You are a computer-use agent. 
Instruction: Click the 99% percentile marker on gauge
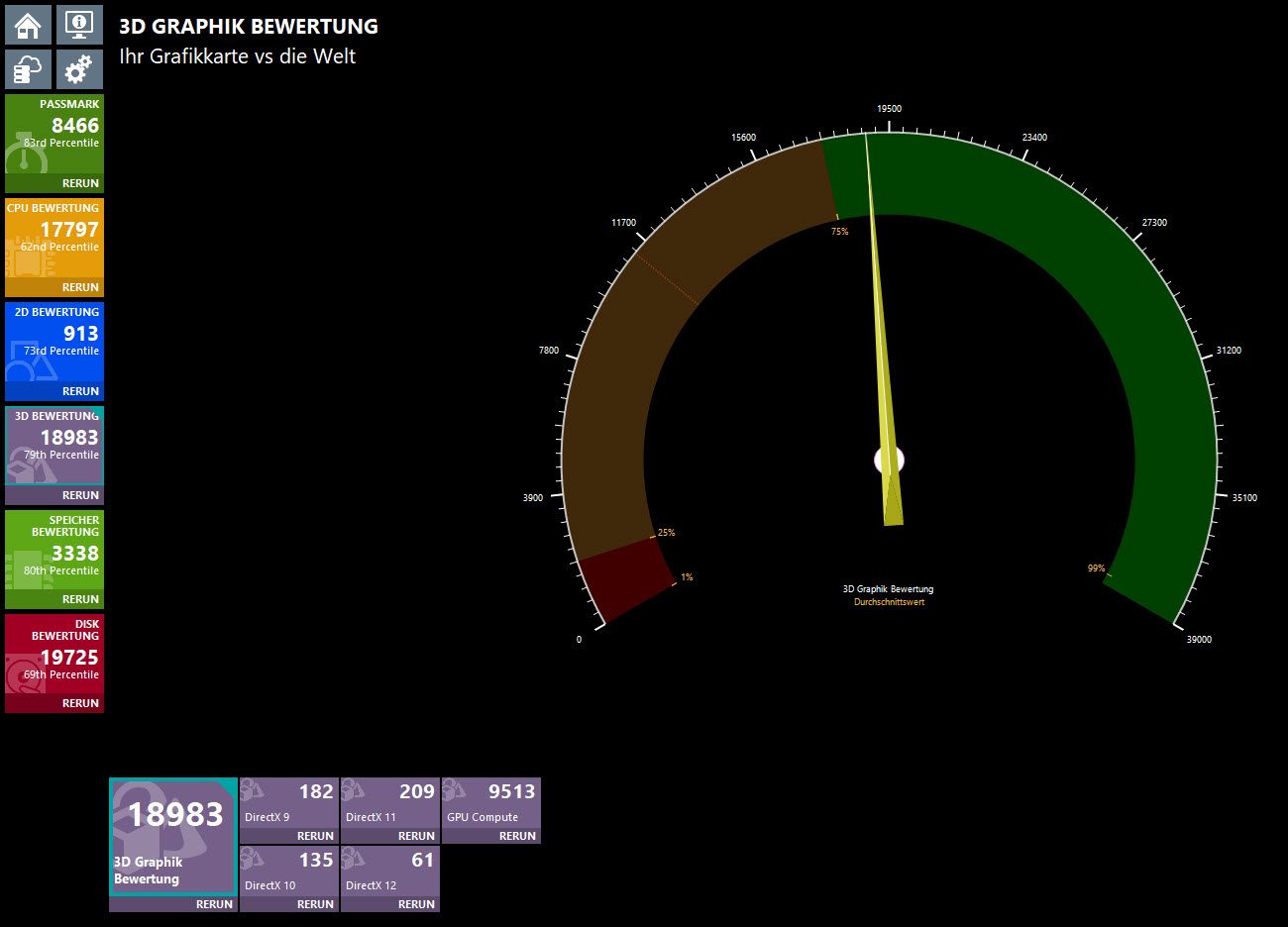tap(1096, 568)
